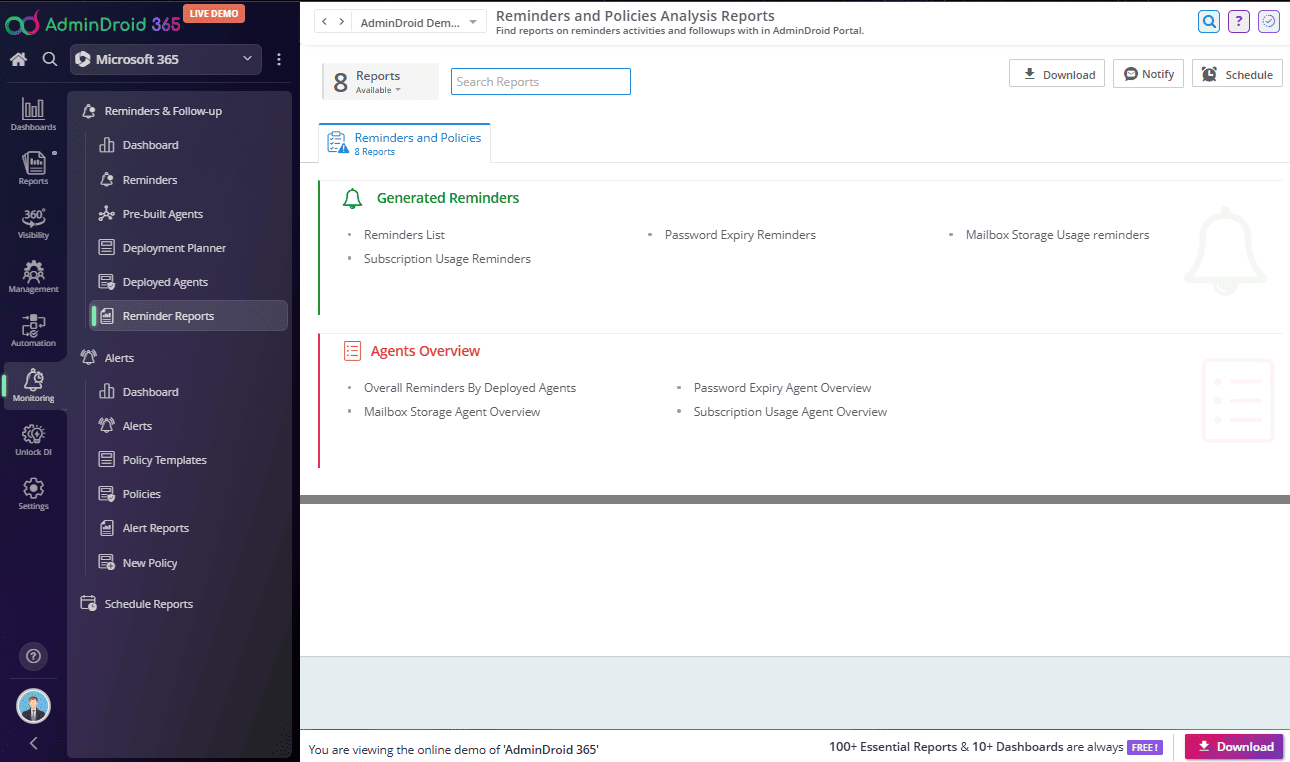Select the Automation sidebar icon

[33, 331]
